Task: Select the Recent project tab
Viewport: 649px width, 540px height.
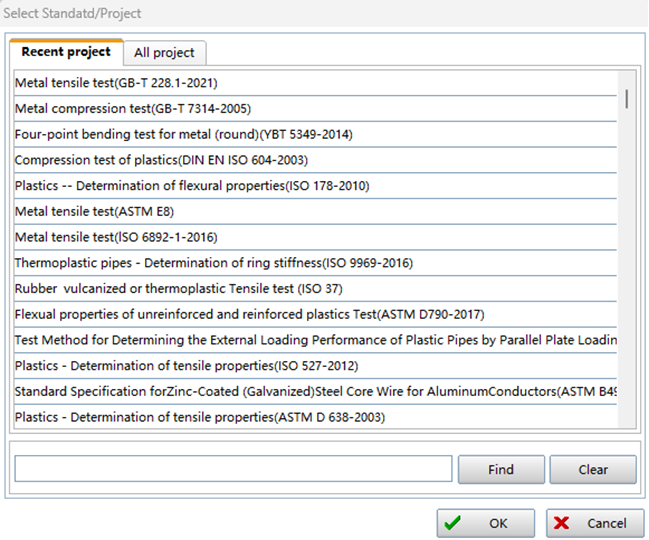Action: click(x=66, y=52)
